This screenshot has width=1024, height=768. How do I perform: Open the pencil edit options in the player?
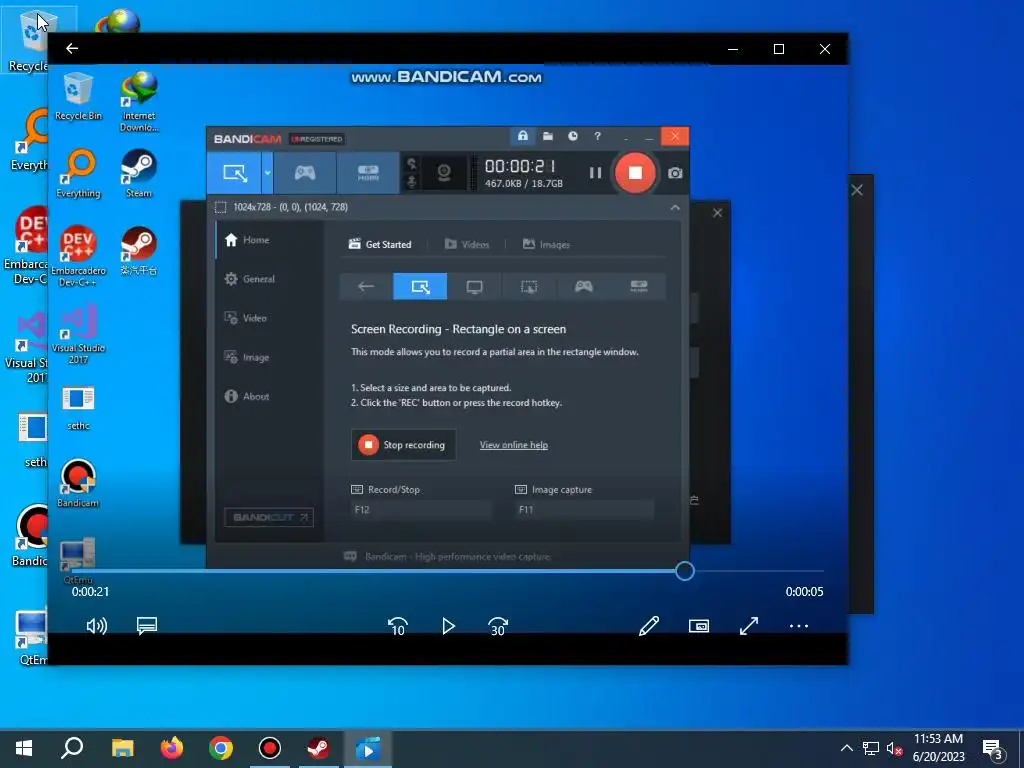[x=648, y=626]
